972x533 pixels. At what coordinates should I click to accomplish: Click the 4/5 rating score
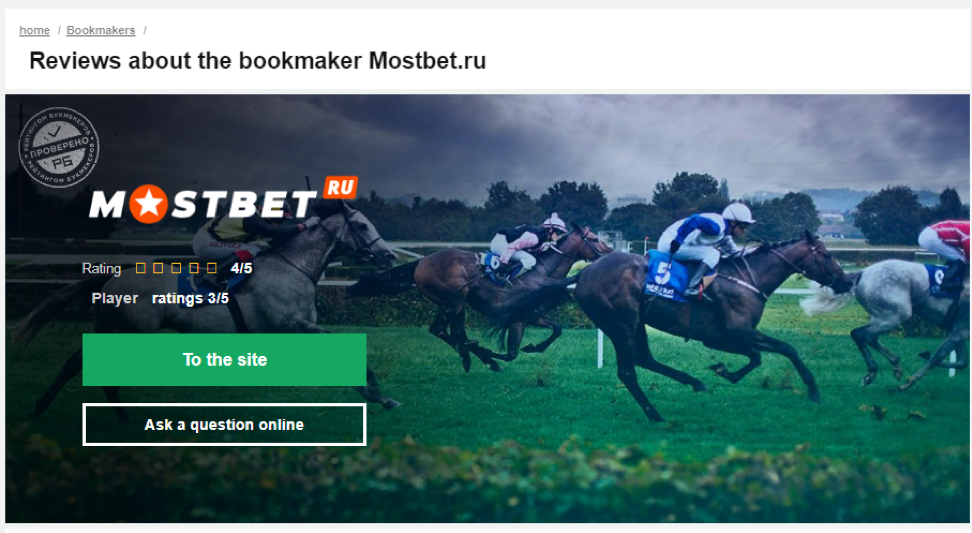tap(241, 268)
